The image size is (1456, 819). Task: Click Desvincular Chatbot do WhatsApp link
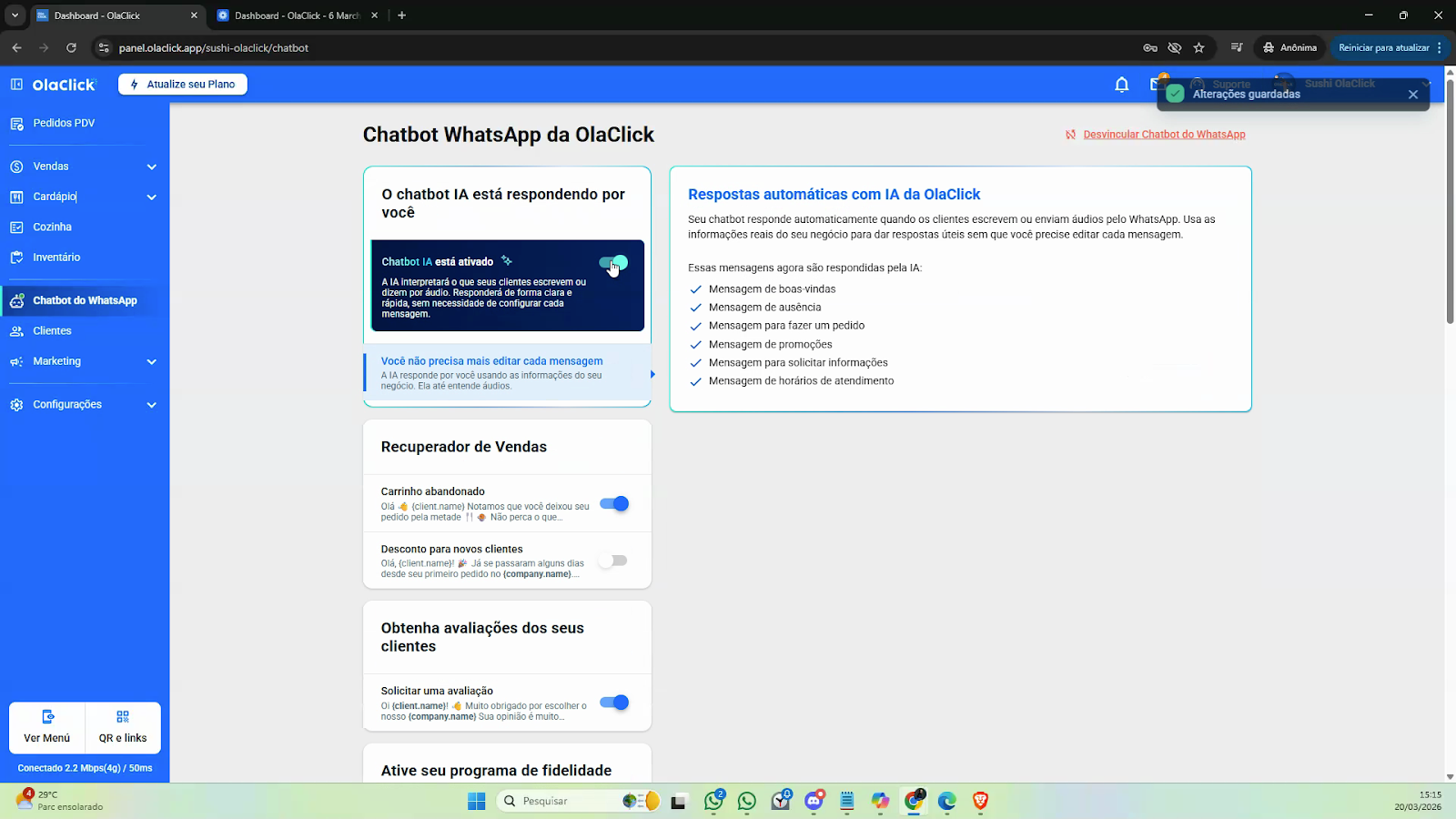[x=1164, y=135]
